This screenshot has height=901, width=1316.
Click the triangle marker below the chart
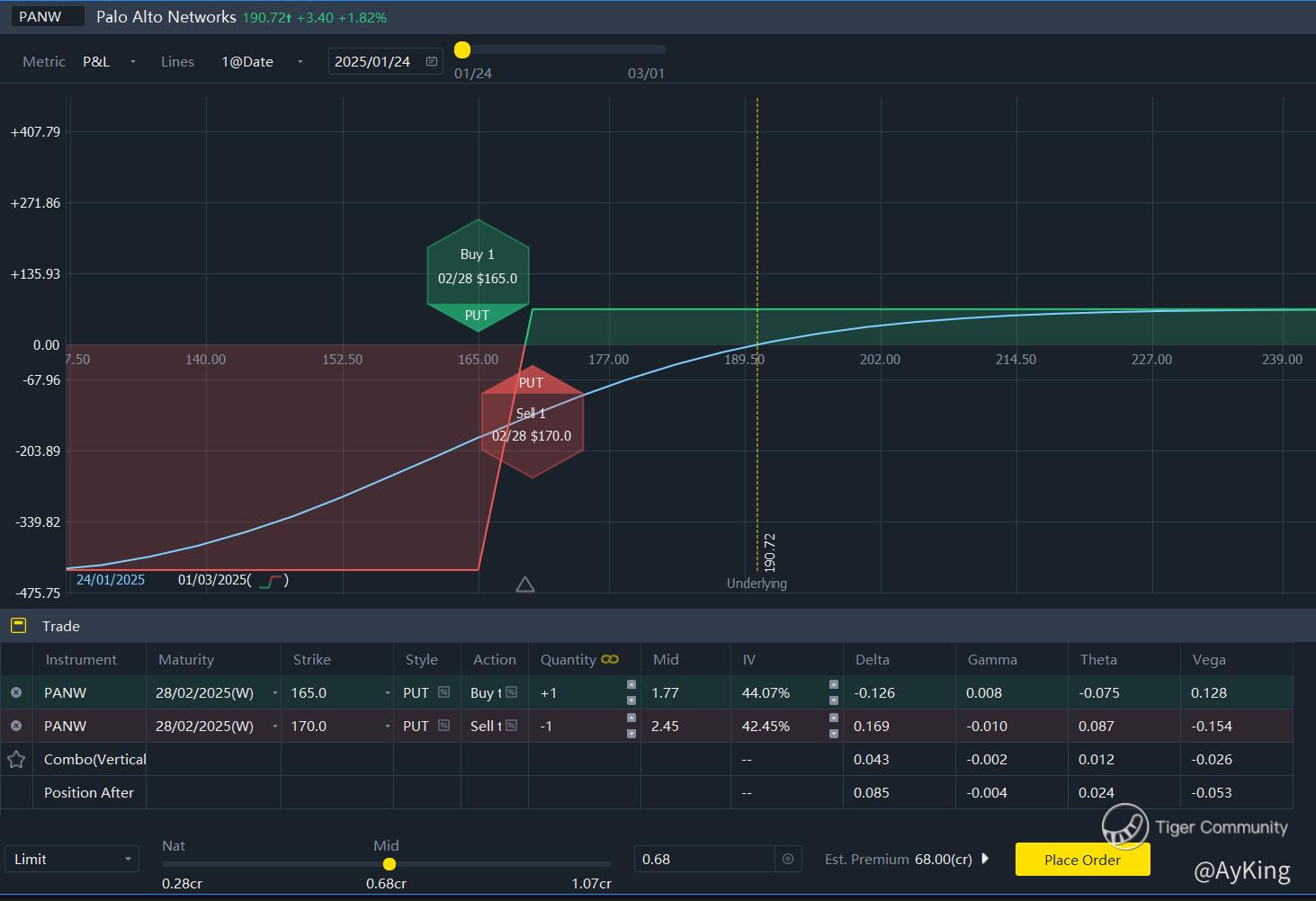(x=525, y=585)
